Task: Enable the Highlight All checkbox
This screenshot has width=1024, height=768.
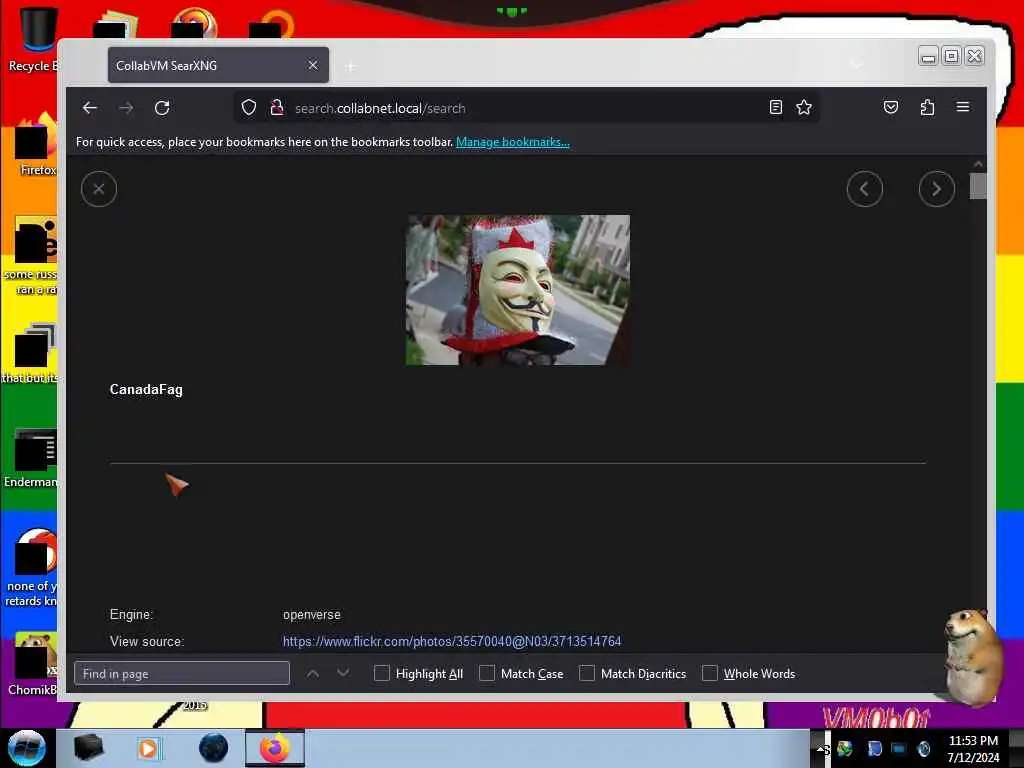Action: [381, 673]
